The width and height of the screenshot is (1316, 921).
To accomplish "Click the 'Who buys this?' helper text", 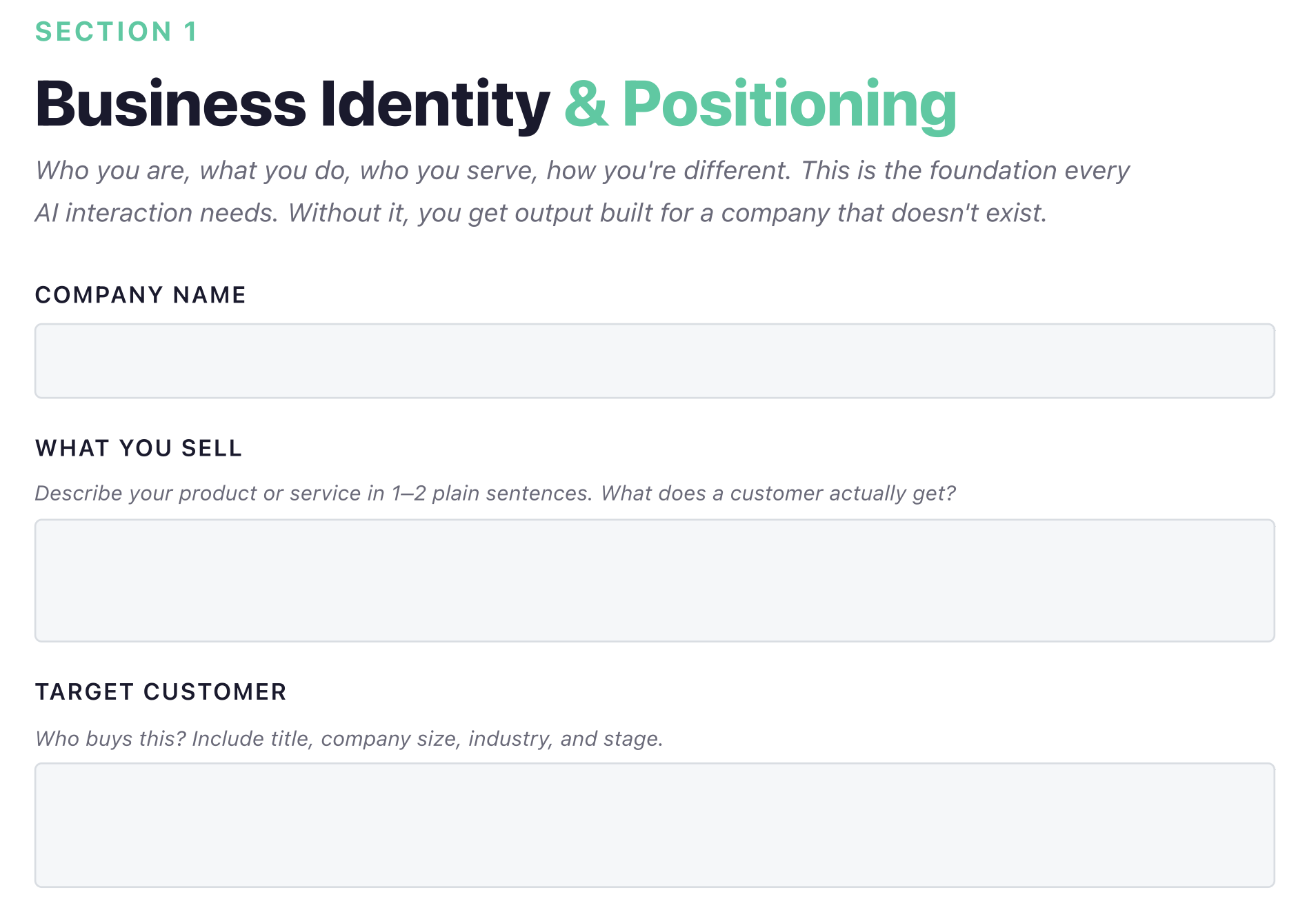I will [x=111, y=739].
